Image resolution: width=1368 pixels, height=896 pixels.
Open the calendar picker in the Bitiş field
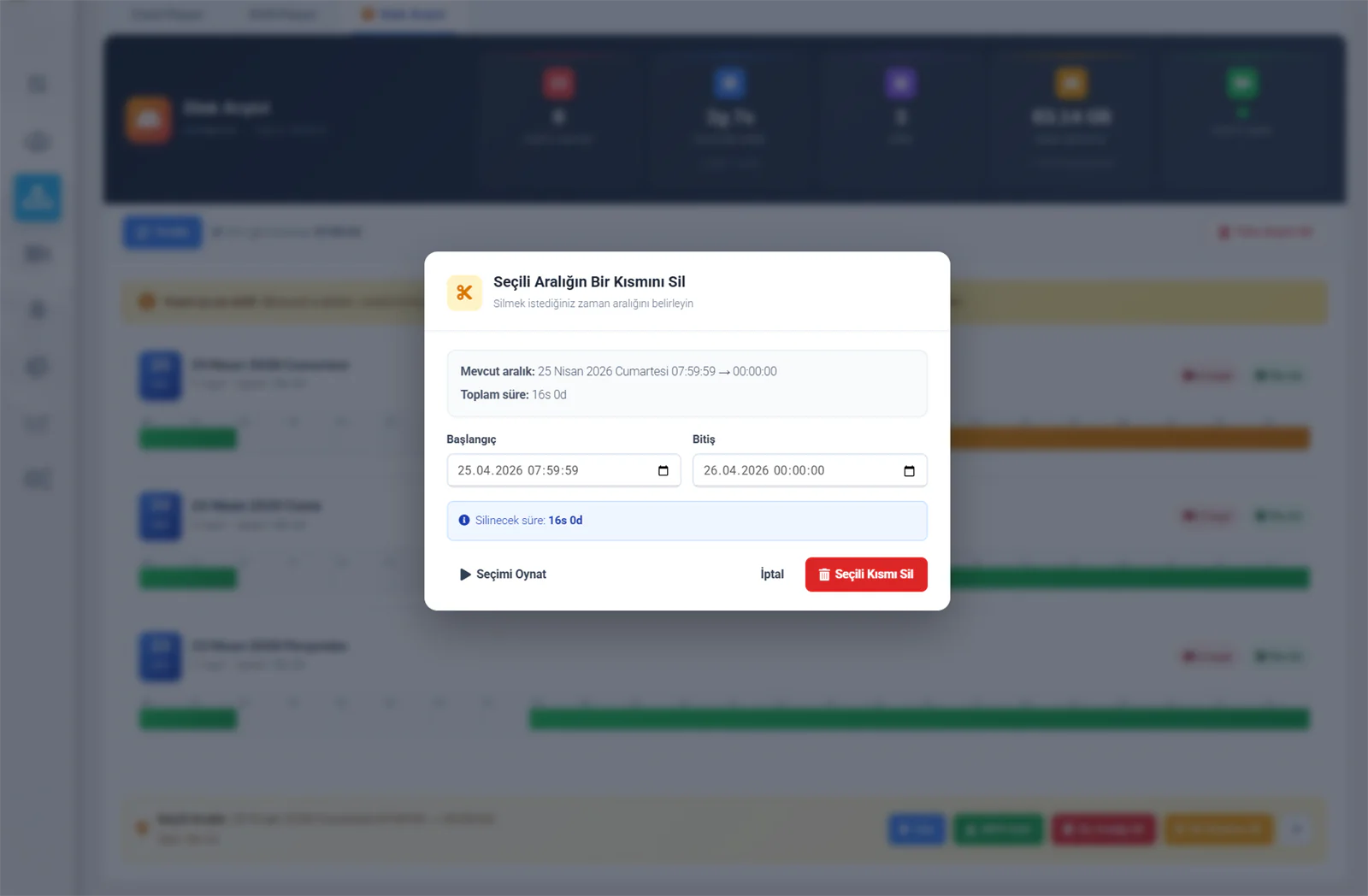tap(909, 471)
